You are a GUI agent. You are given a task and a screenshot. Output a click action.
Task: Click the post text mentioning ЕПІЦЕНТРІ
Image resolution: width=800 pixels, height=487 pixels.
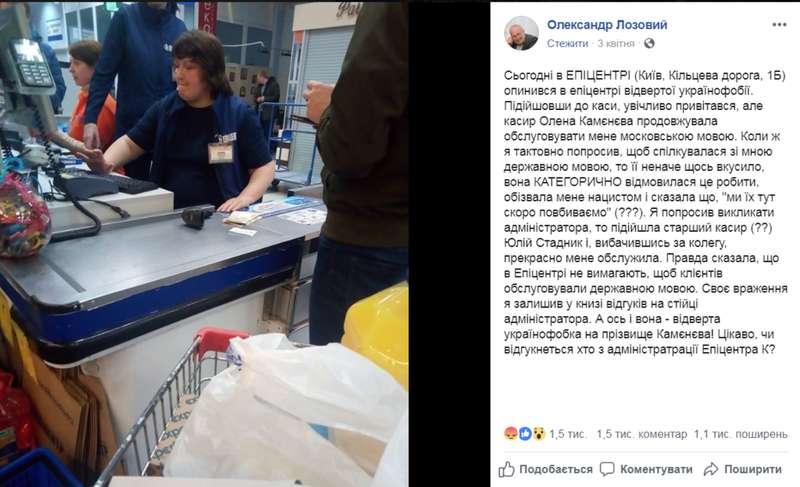(x=645, y=212)
